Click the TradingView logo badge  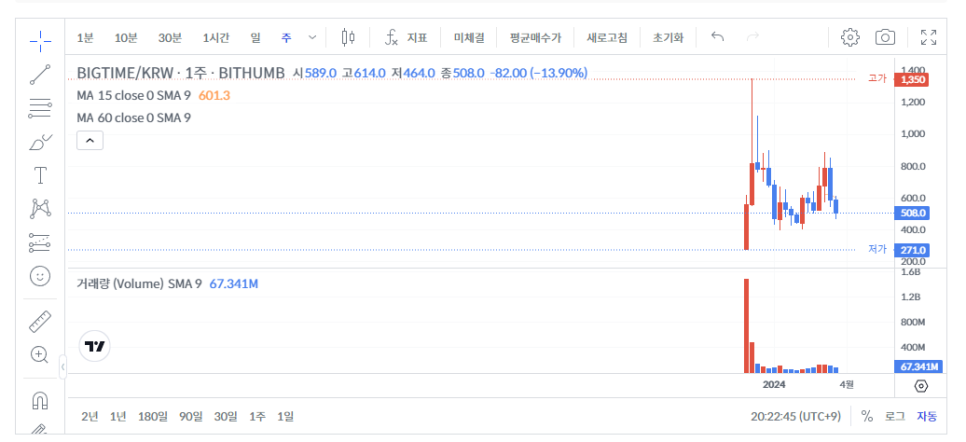click(x=95, y=346)
